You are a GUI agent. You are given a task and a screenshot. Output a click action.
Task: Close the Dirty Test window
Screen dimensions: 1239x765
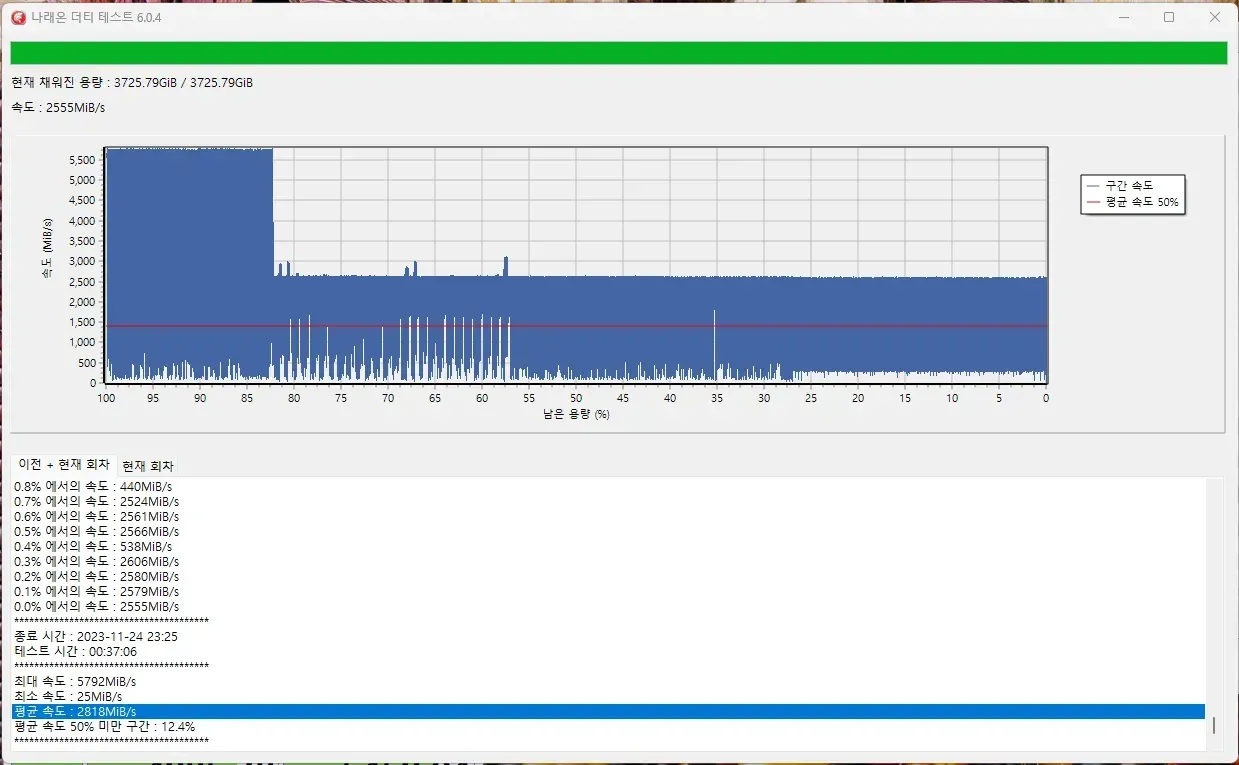tap(1215, 17)
